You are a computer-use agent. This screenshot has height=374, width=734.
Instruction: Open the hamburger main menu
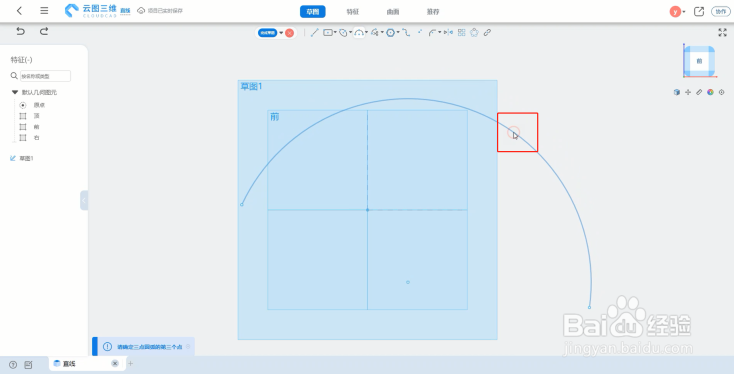tap(44, 11)
